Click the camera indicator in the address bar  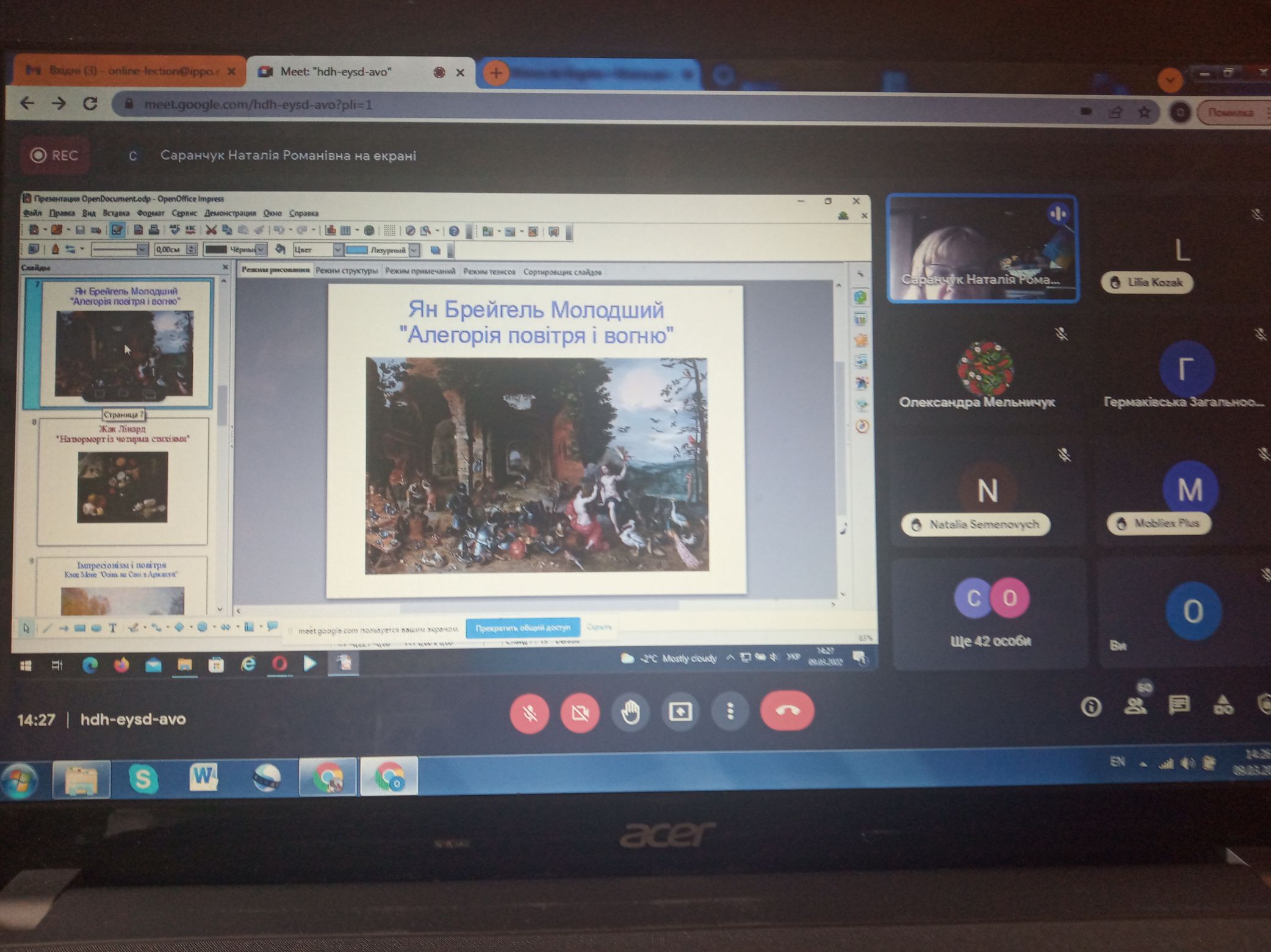point(1086,112)
